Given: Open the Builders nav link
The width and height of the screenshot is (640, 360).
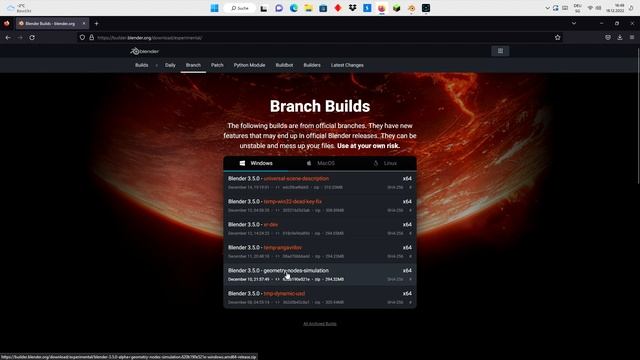Looking at the screenshot, I should [x=312, y=65].
